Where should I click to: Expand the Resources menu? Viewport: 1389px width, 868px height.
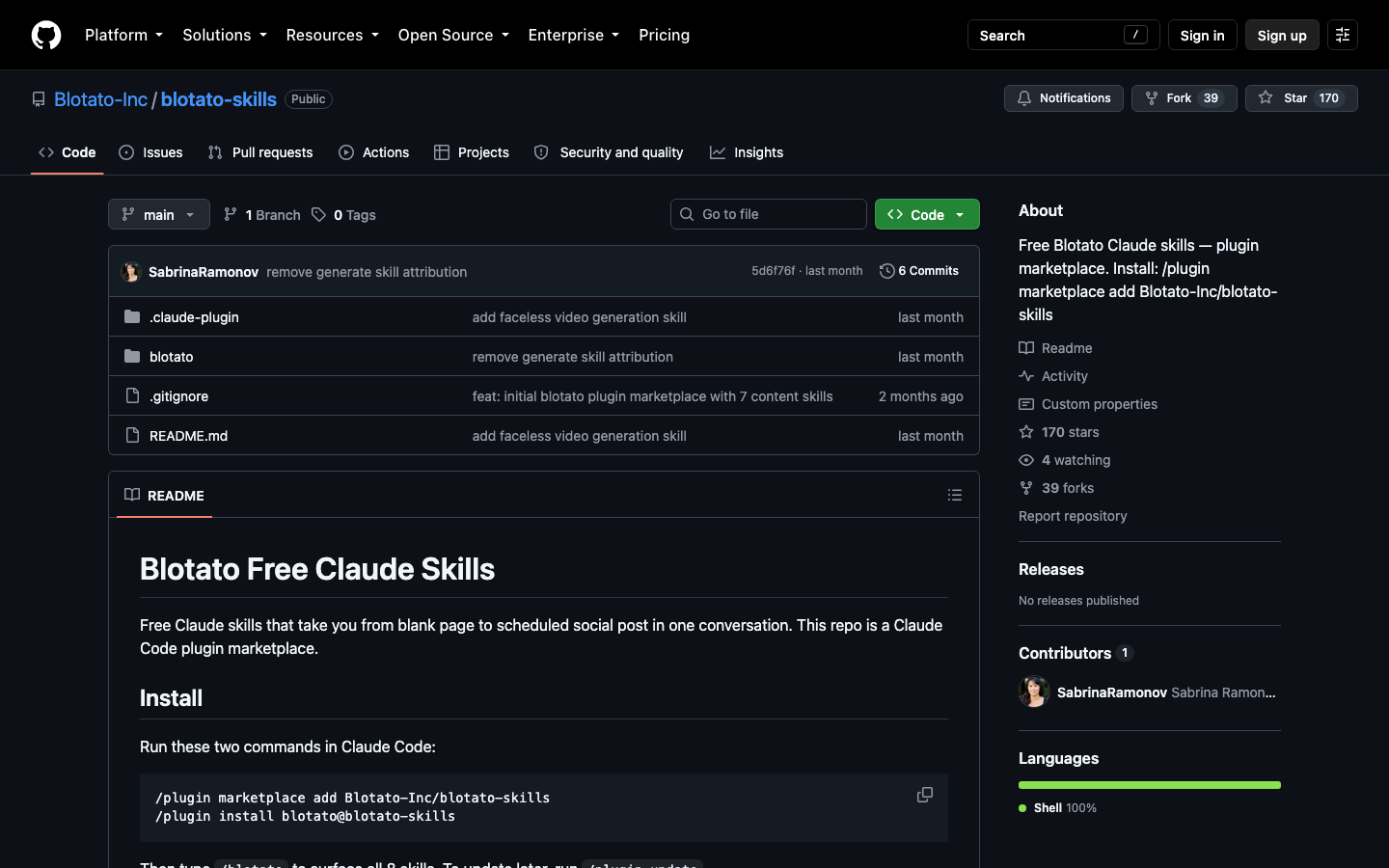click(x=332, y=35)
